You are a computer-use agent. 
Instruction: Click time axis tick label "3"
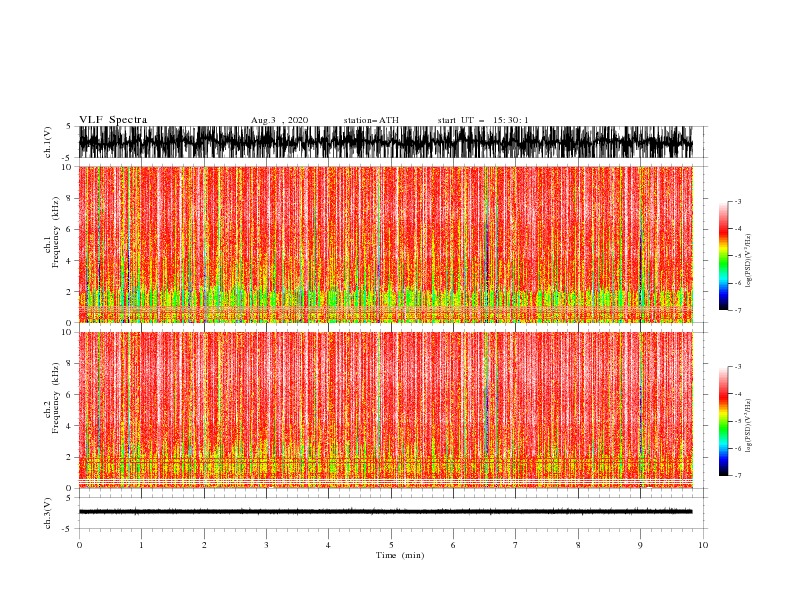[x=266, y=545]
